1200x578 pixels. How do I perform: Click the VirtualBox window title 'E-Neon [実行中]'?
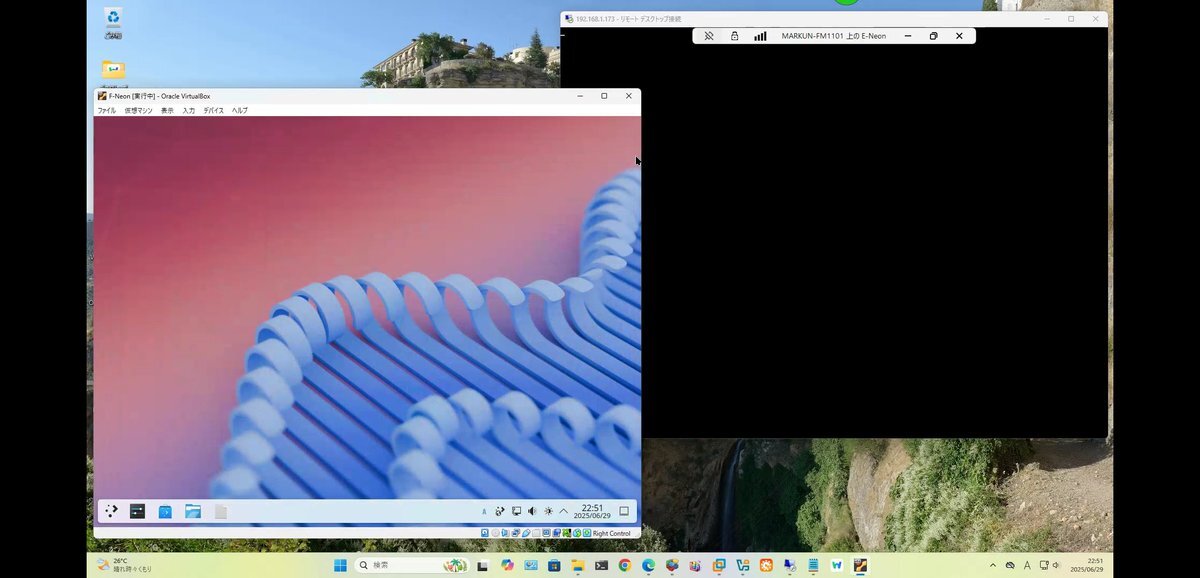(x=160, y=96)
